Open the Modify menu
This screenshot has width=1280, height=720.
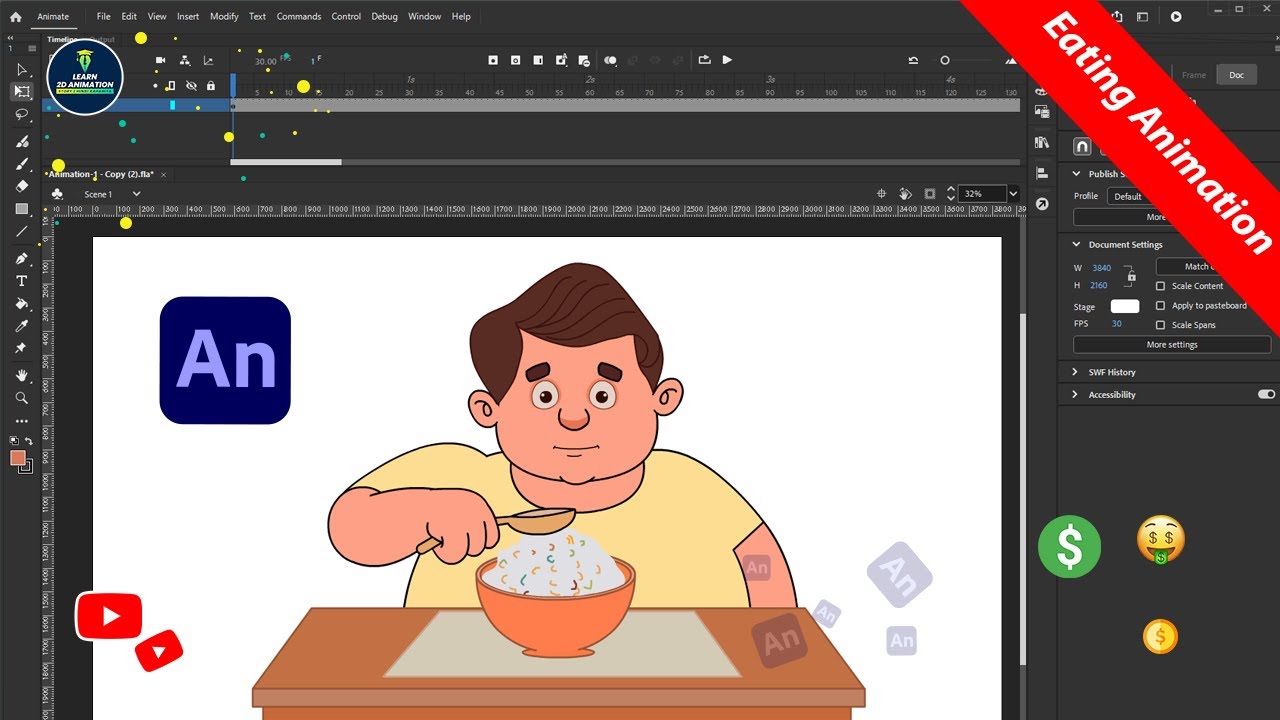(224, 16)
